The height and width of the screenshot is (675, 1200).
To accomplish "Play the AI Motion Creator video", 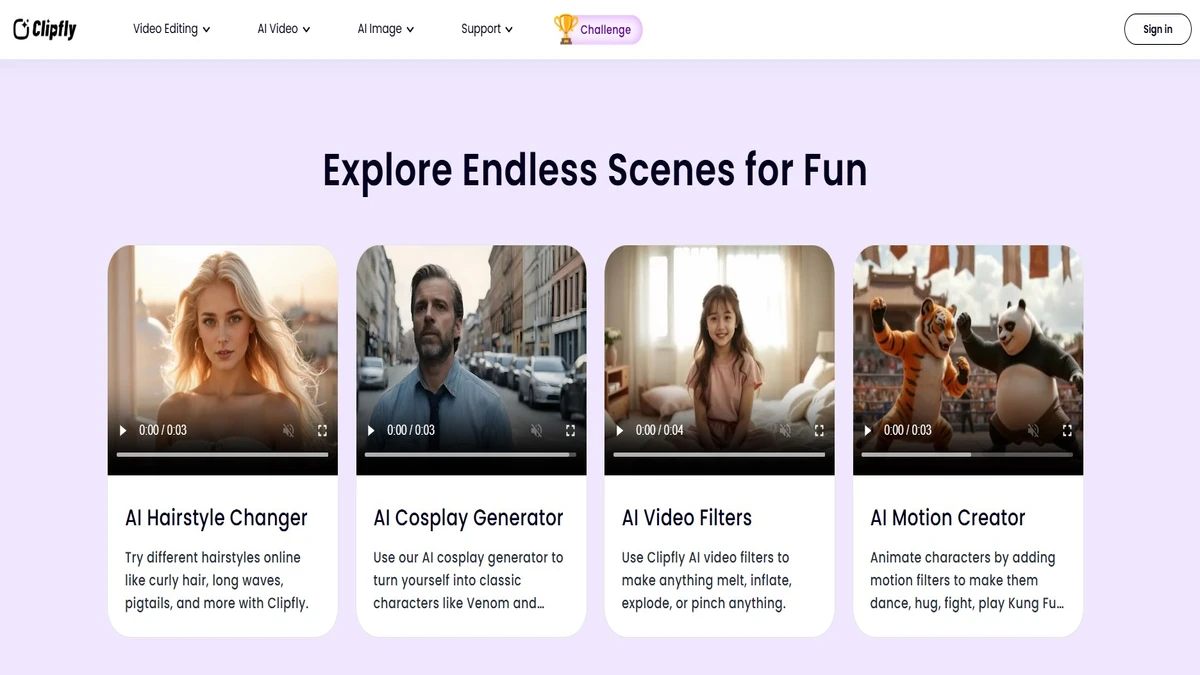I will (x=868, y=430).
